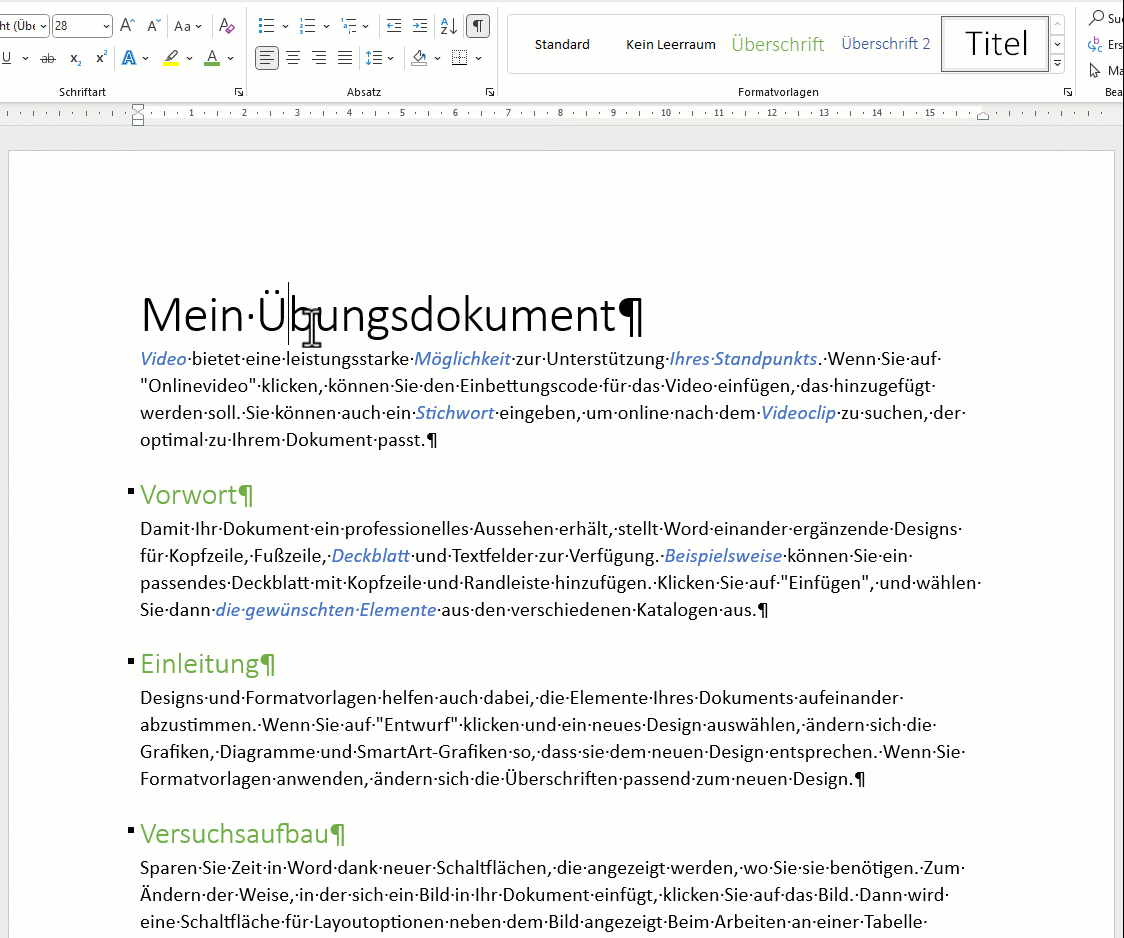Viewport: 1124px width, 938px height.
Task: Toggle strikethrough formatting
Action: [48, 58]
